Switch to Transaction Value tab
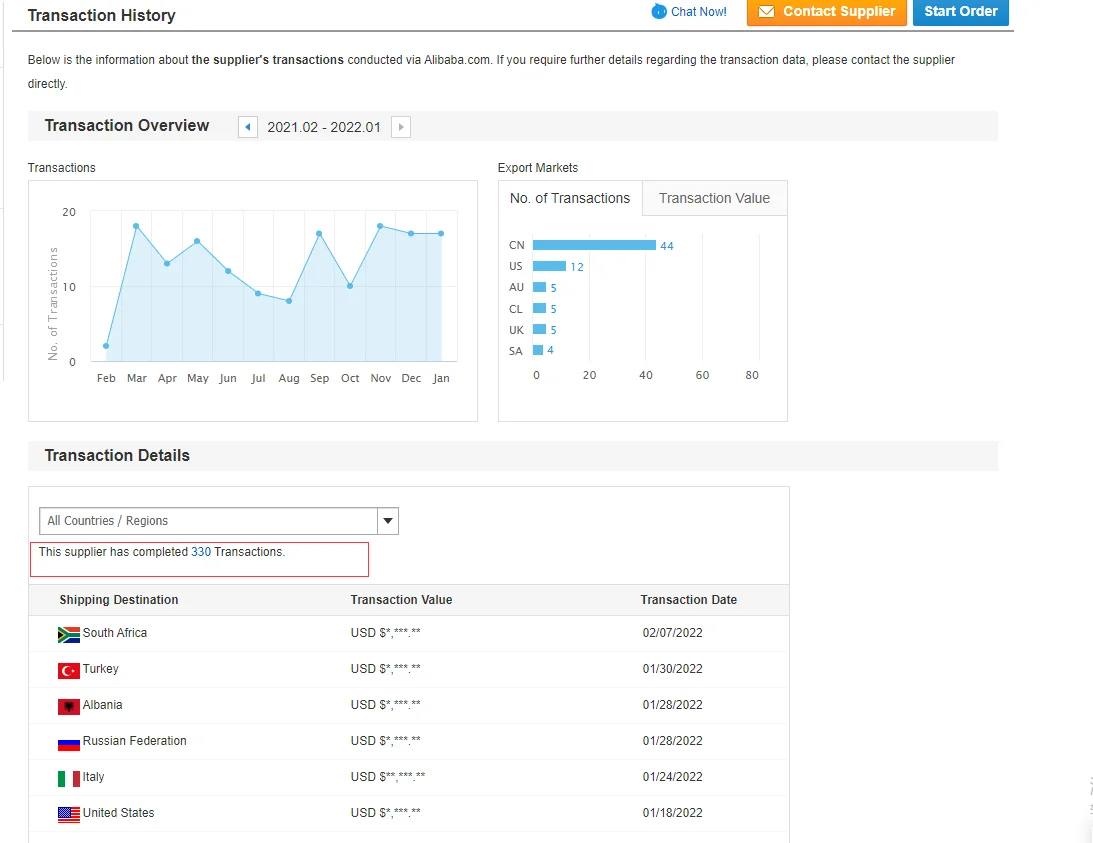 (714, 198)
